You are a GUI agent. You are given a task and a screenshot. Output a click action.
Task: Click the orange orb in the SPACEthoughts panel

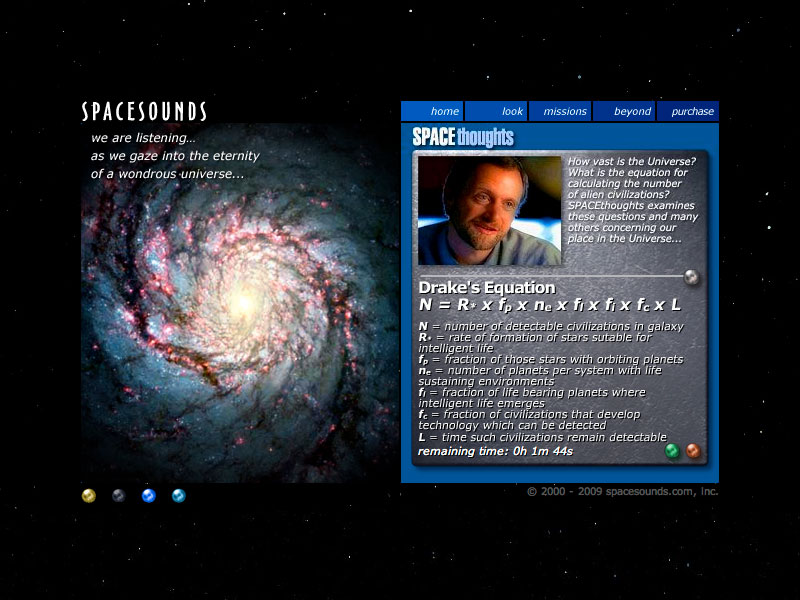(x=693, y=451)
